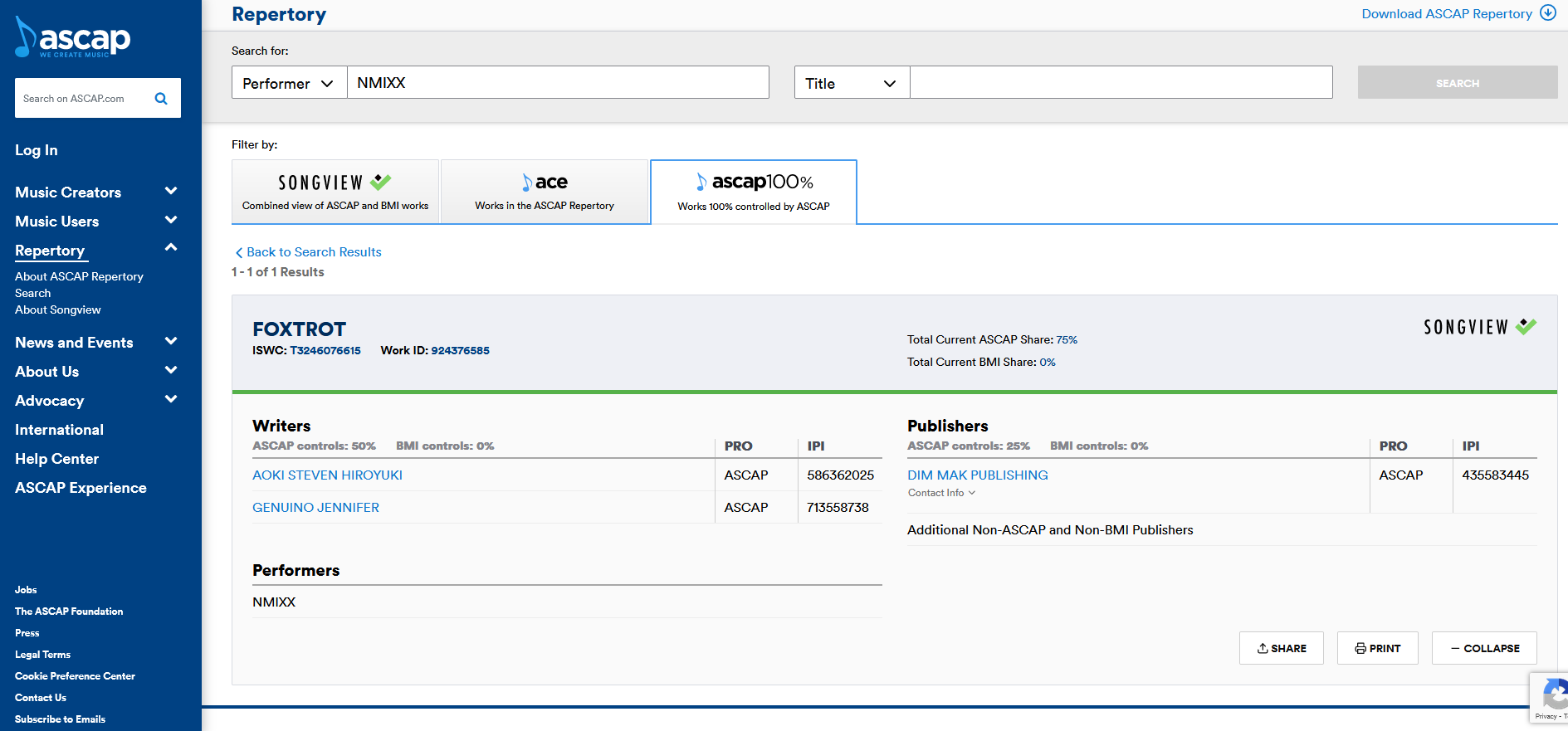Viewport: 1568px width, 731px height.
Task: Open the International menu item
Action: point(59,430)
